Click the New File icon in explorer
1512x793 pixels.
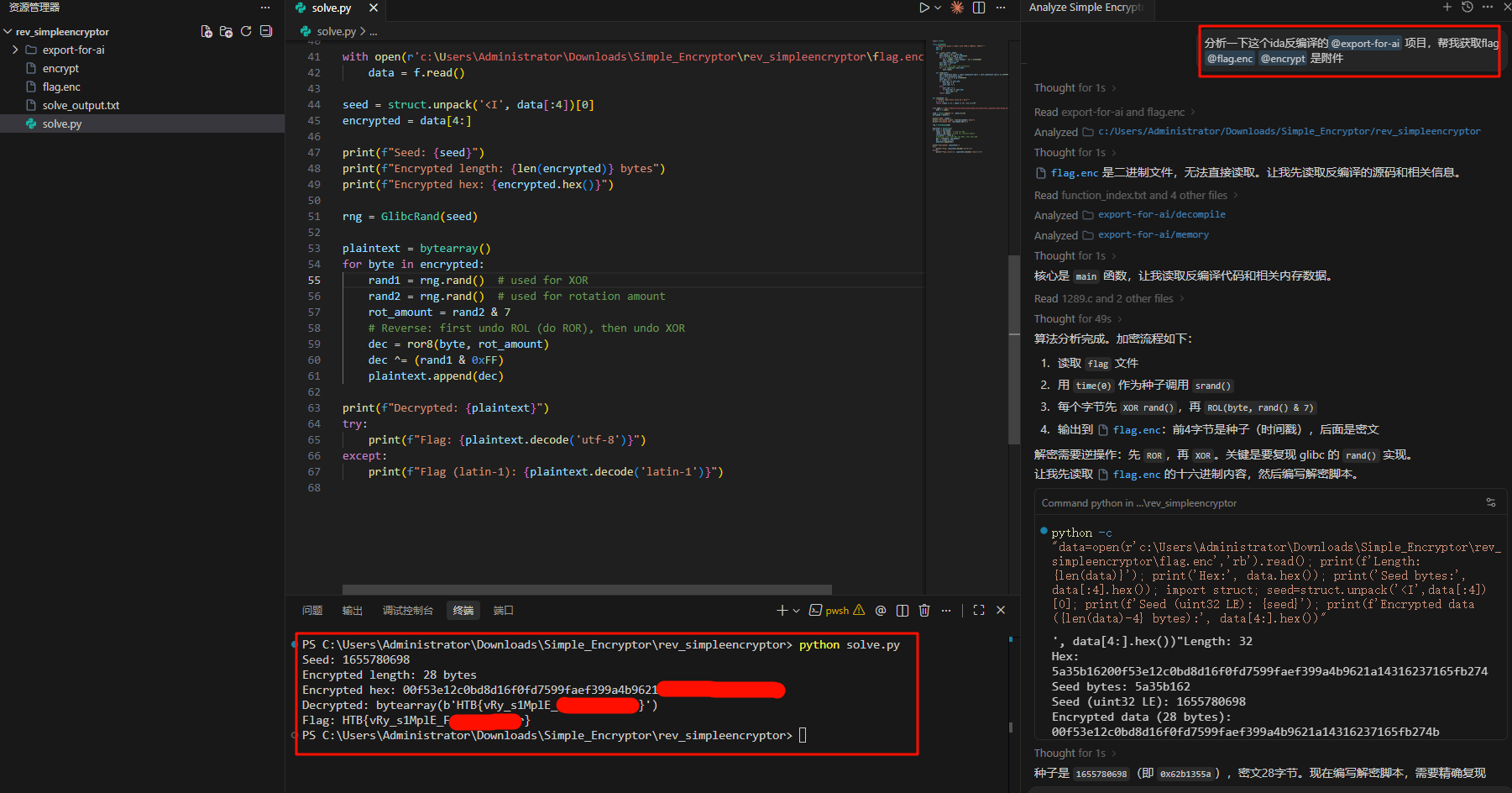(x=207, y=31)
